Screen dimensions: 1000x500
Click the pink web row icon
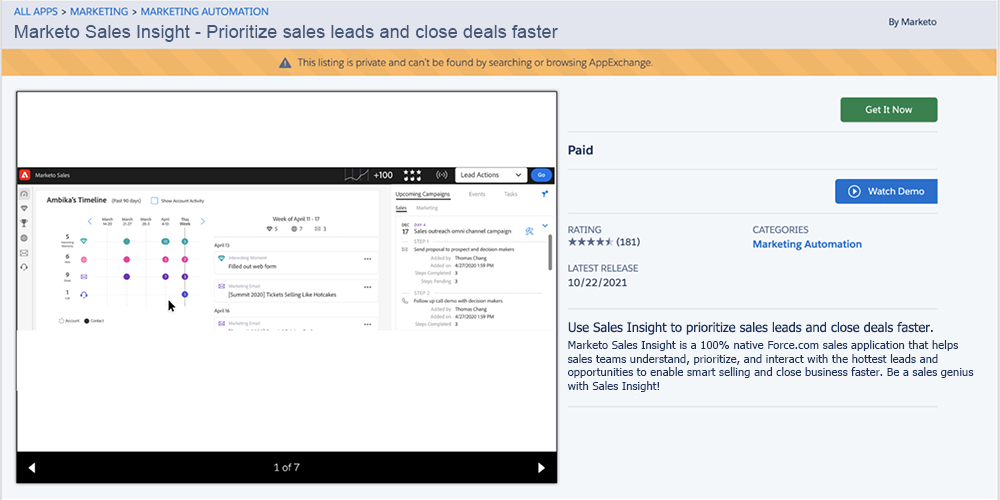coord(84,260)
